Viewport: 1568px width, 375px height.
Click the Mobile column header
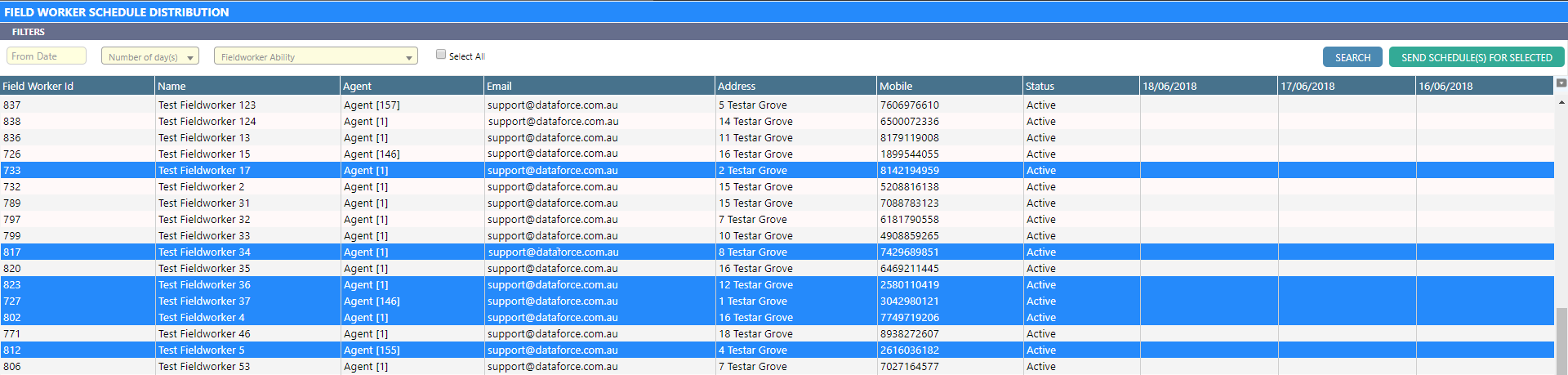point(950,86)
